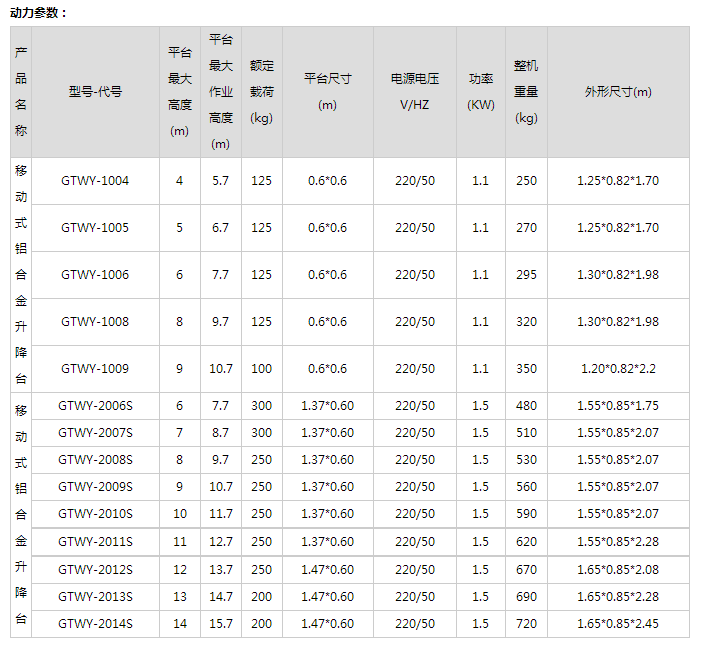The height and width of the screenshot is (646, 702).
Task: Select the '型号-代号' column header
Action: pos(95,92)
